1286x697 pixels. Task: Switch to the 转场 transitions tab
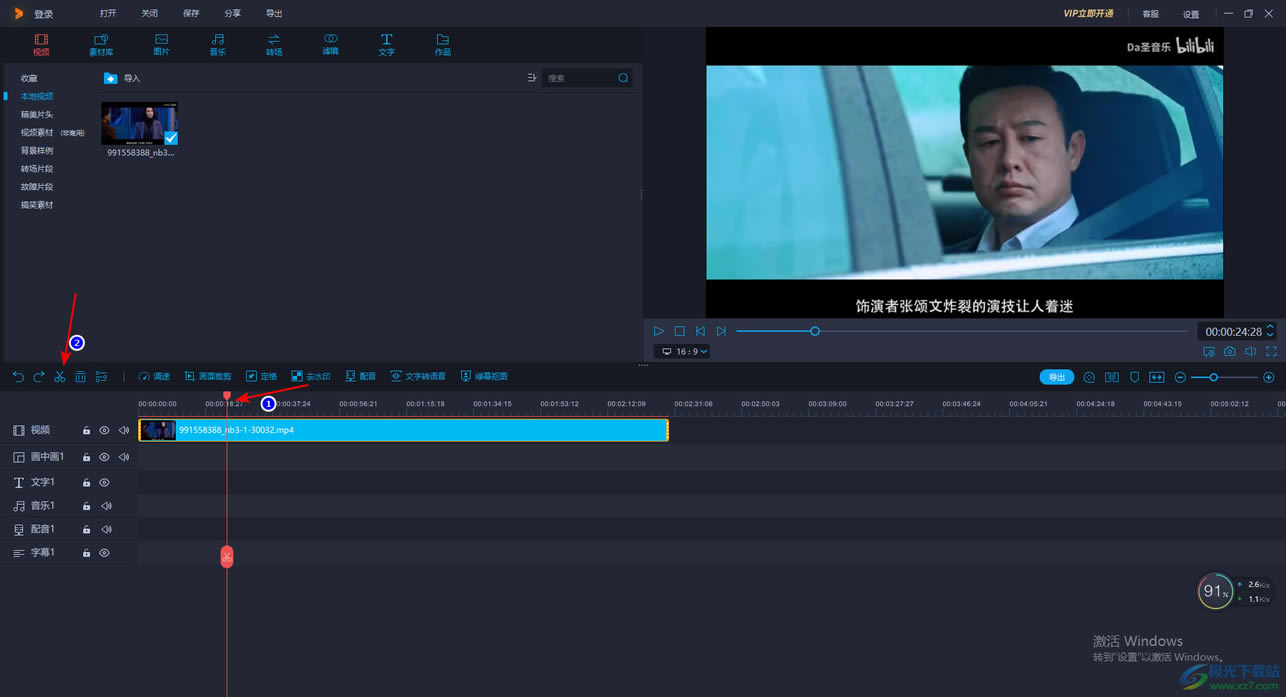[273, 45]
